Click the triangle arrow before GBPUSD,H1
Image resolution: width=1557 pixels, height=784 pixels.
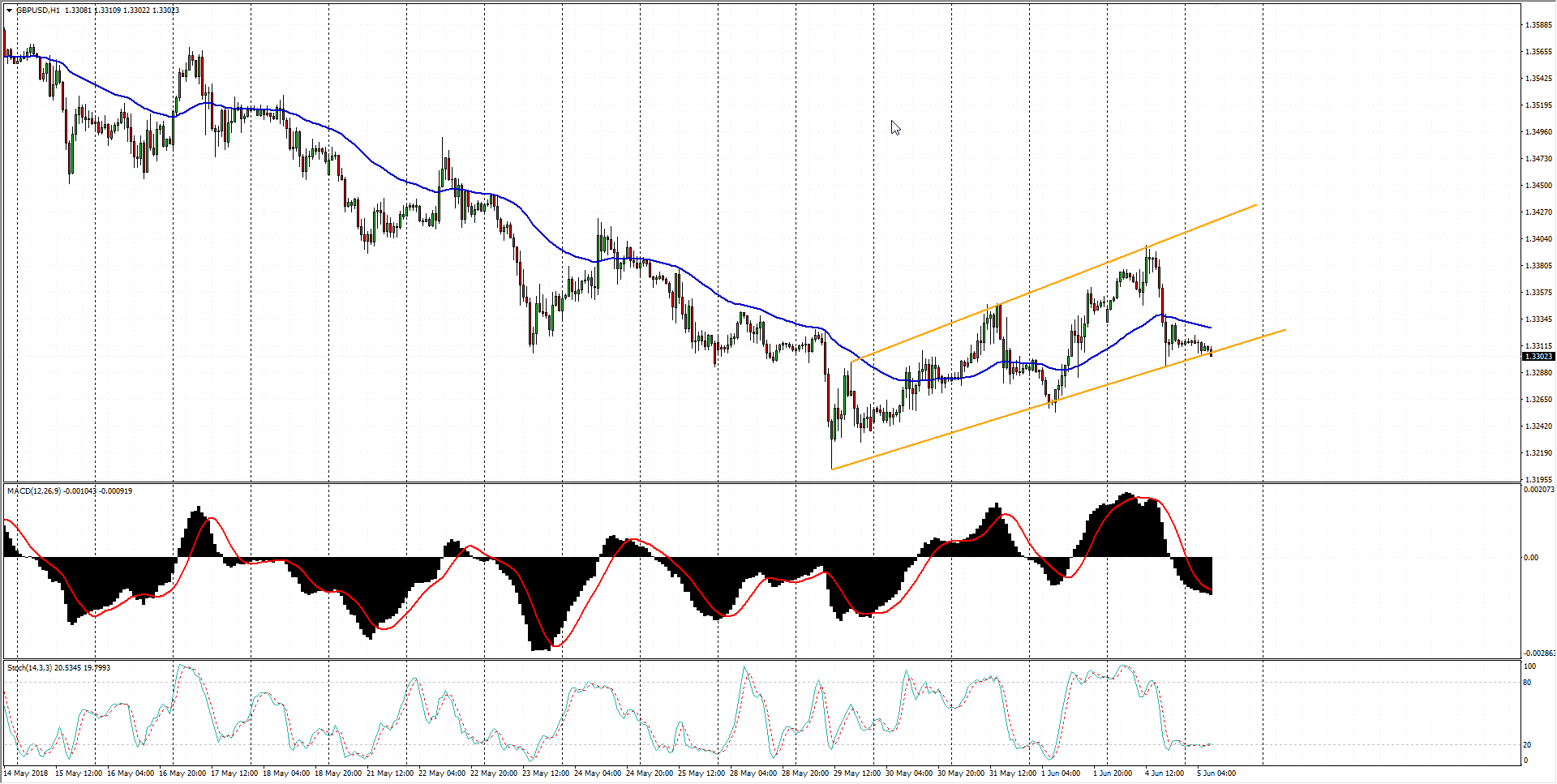[x=9, y=11]
